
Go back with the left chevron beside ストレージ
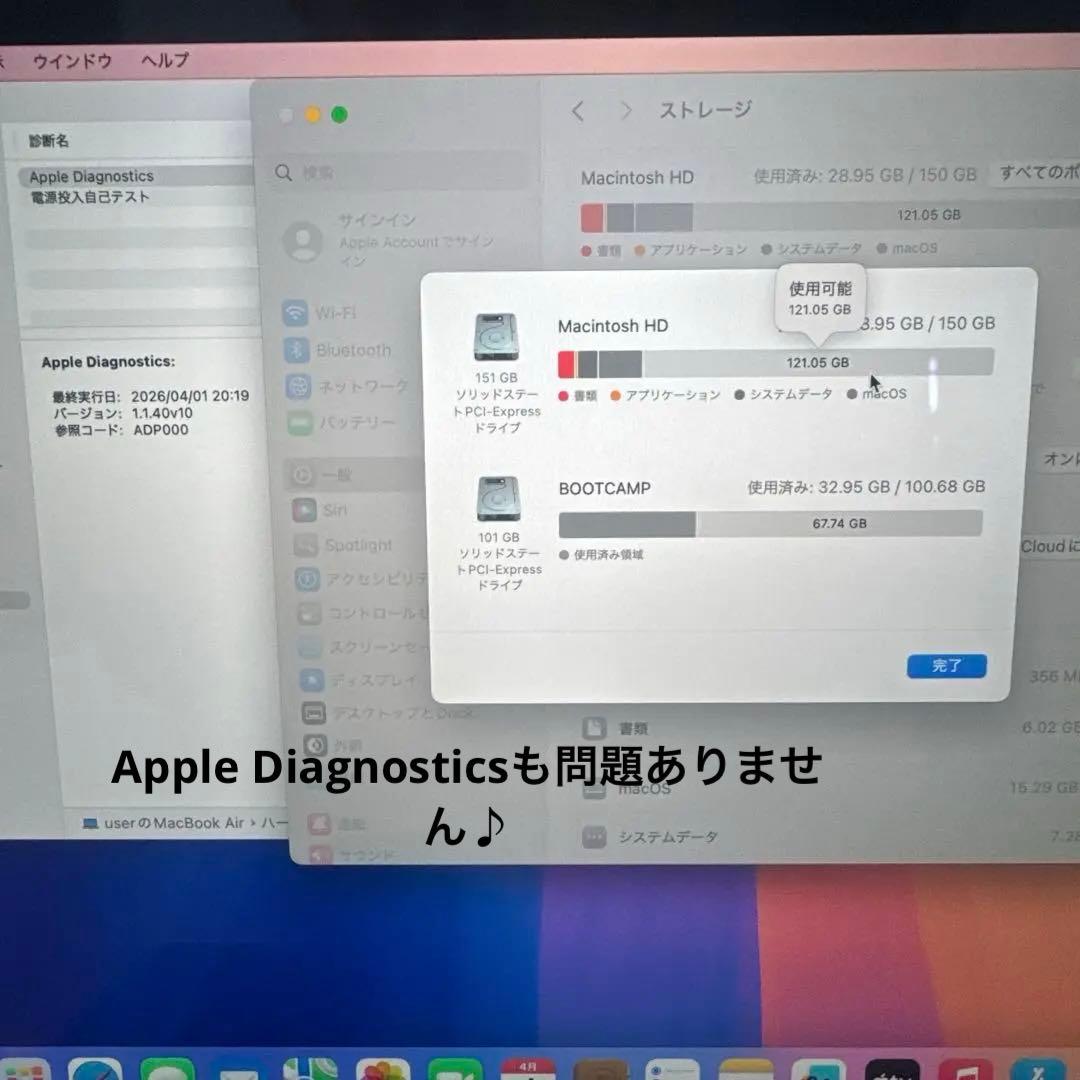point(579,111)
